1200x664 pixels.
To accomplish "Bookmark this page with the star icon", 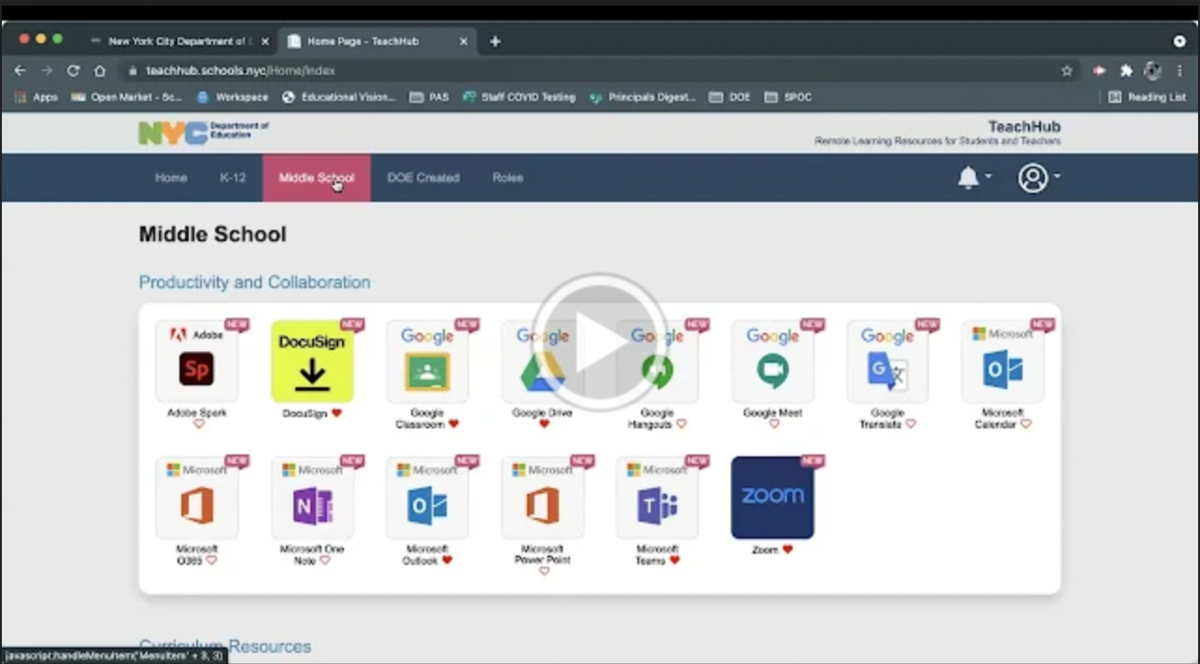I will coord(1067,71).
